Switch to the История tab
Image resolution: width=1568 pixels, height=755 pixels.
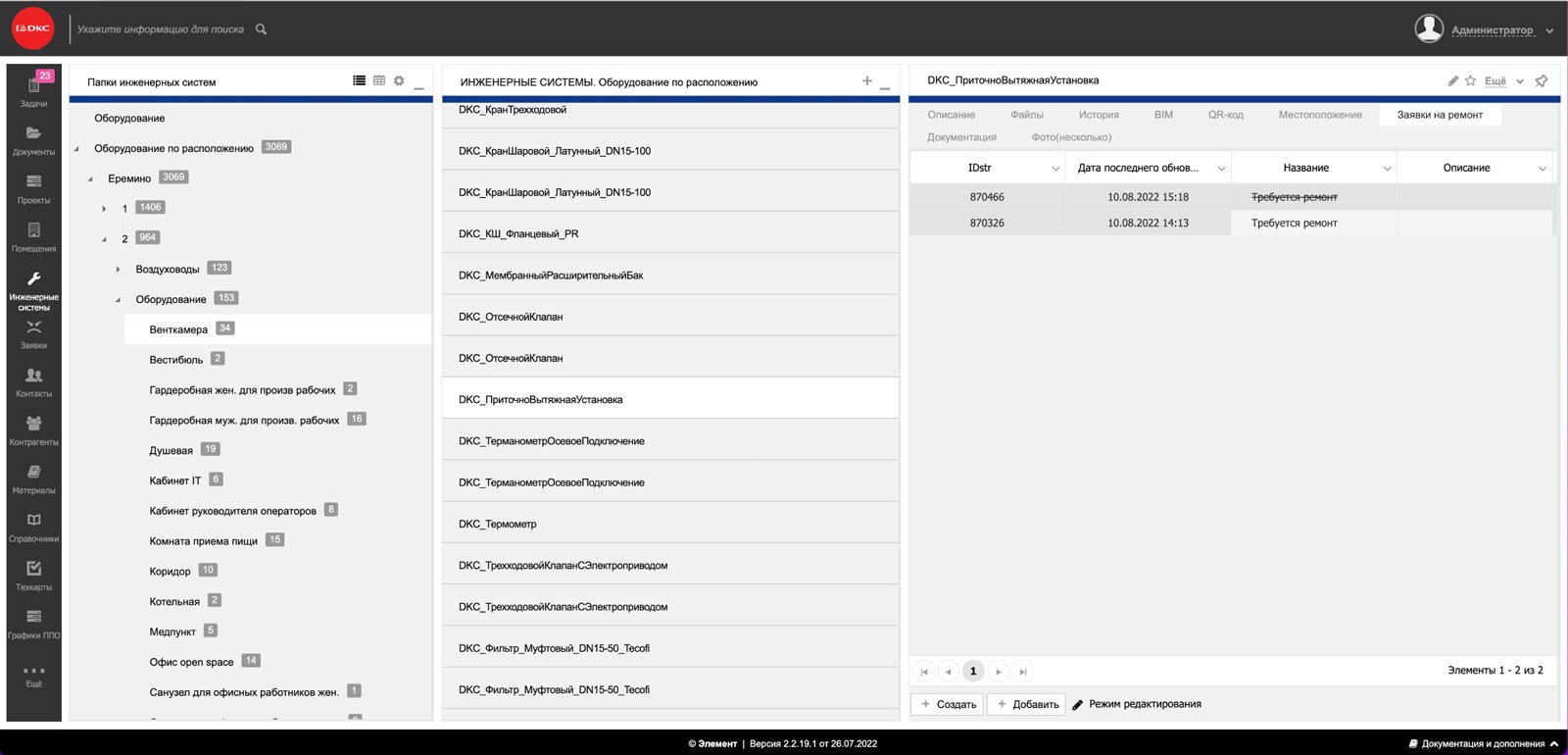tap(1099, 115)
